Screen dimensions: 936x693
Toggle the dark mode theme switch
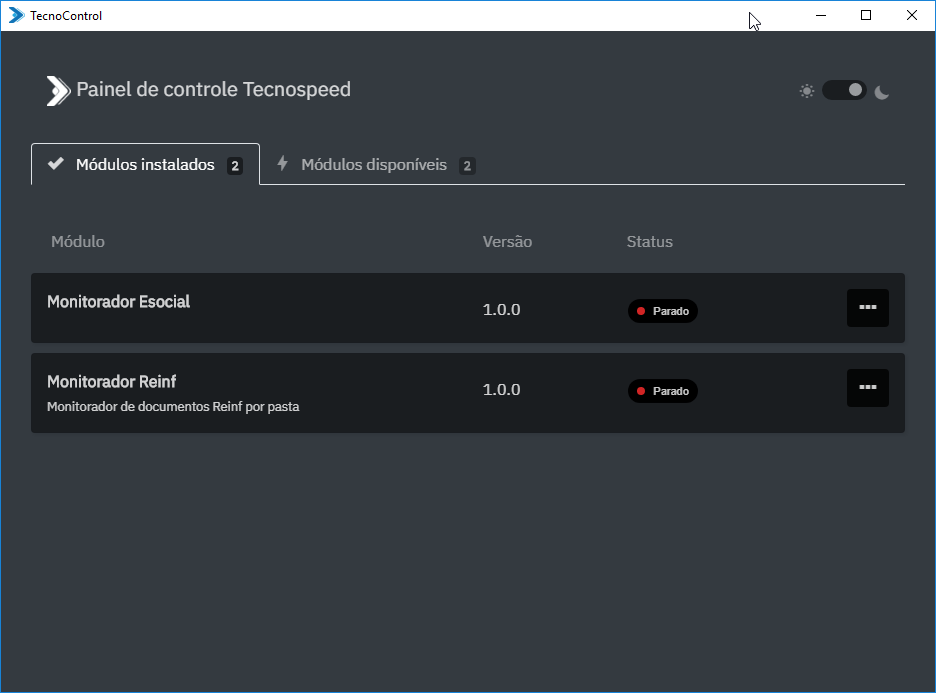[x=844, y=91]
